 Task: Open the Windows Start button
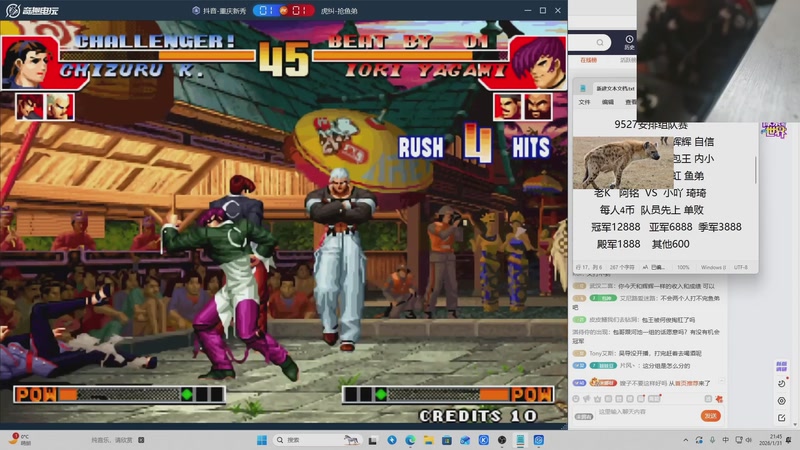pos(262,440)
